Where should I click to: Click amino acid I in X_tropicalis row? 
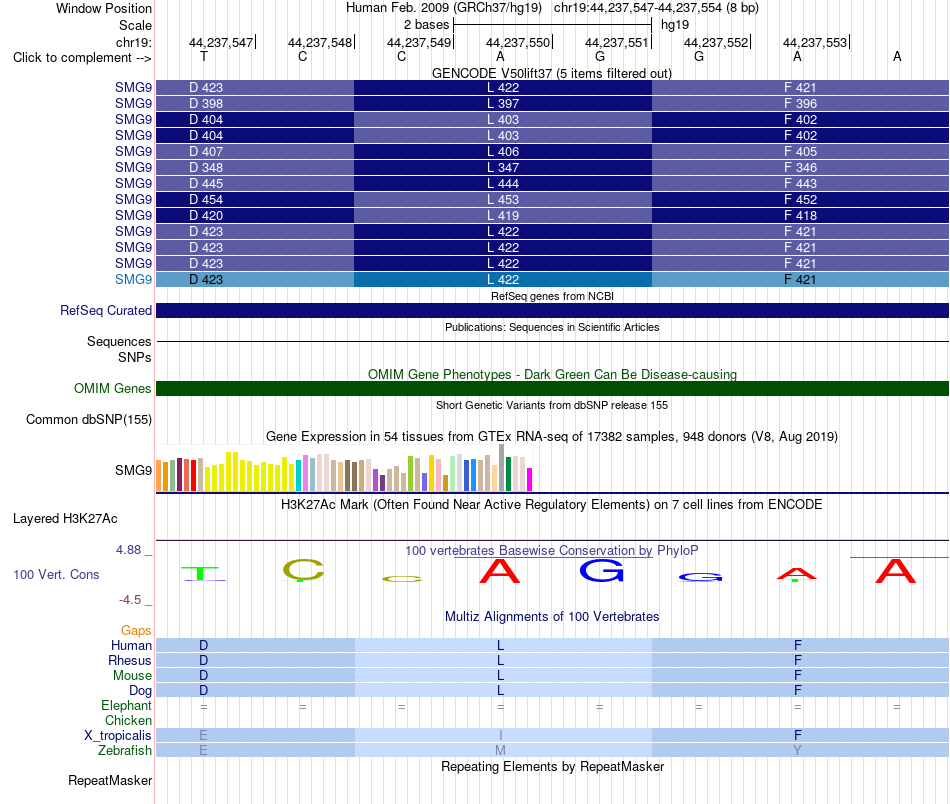(500, 736)
